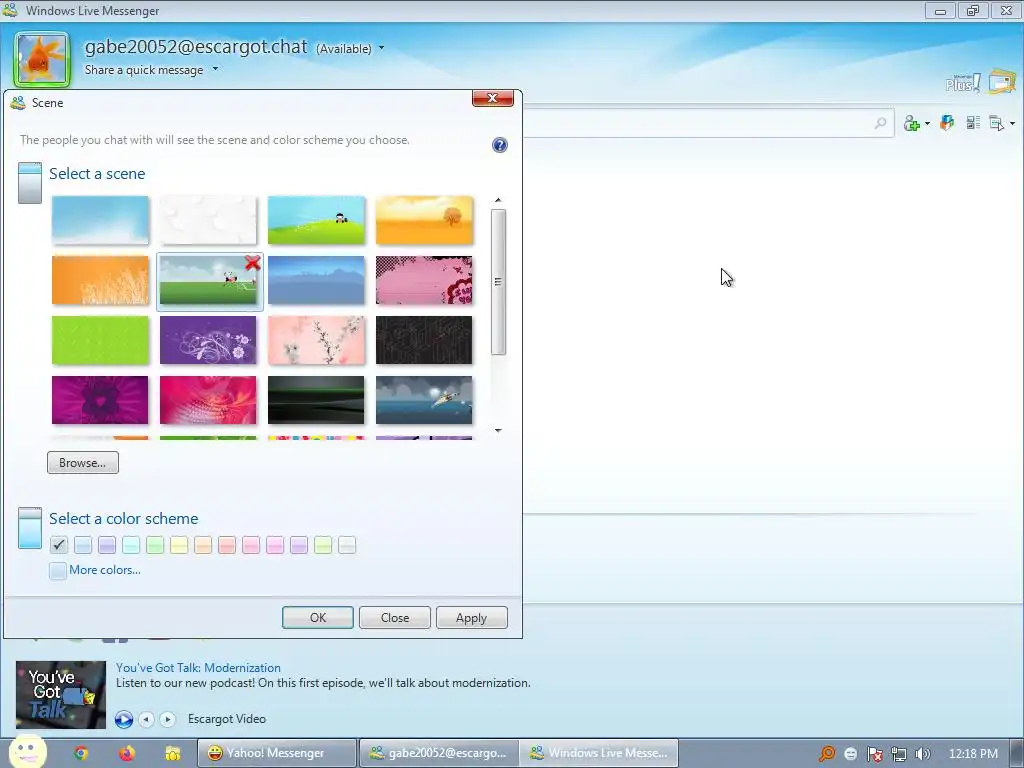The width and height of the screenshot is (1024, 768).
Task: Click the orange magnifier tray icon
Action: point(827,754)
